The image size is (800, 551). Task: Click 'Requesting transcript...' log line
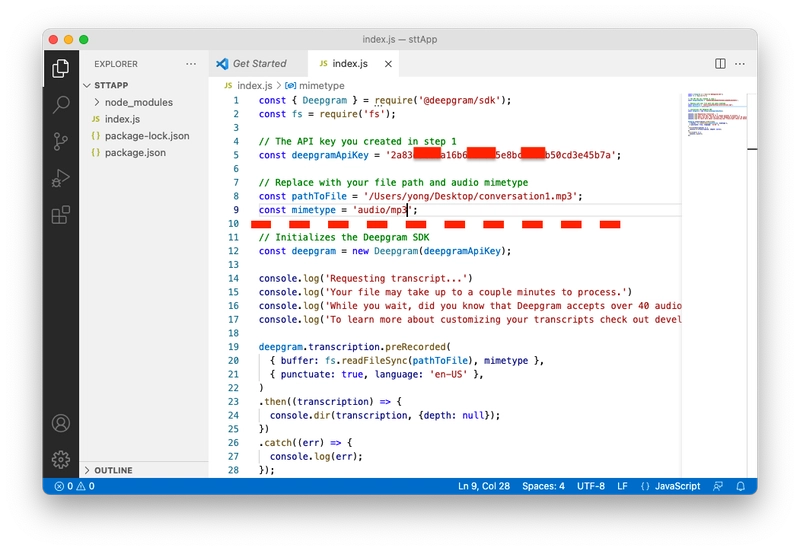tap(365, 278)
